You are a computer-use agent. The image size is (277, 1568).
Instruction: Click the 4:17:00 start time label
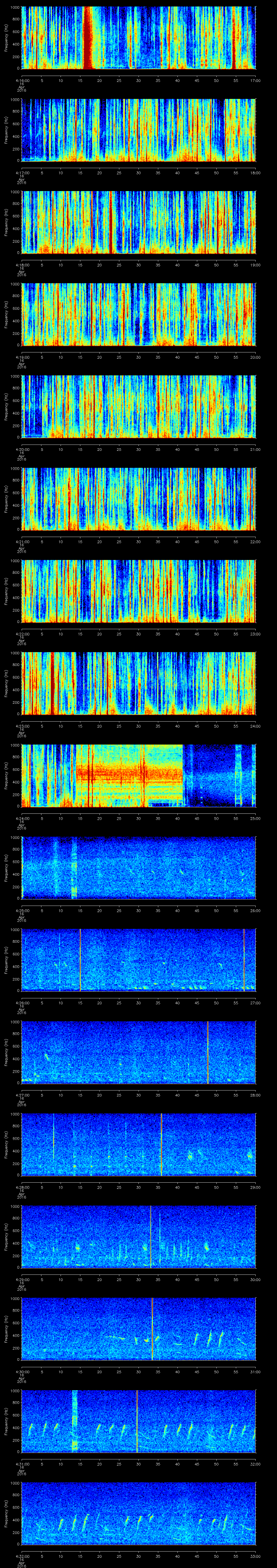coord(22,173)
